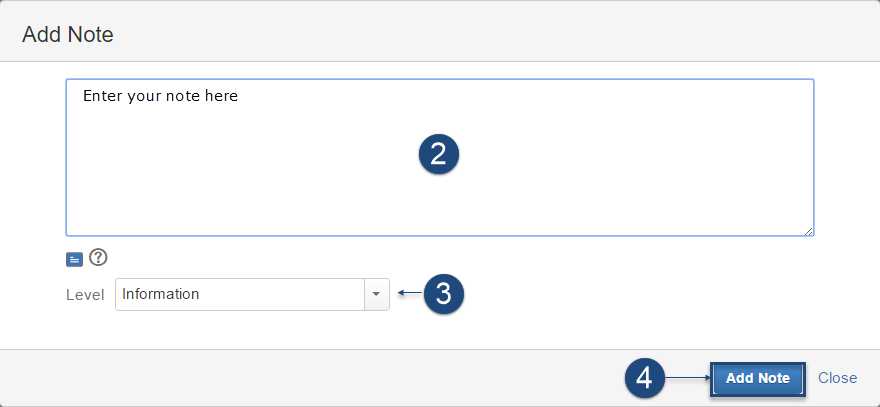The height and width of the screenshot is (407, 880).
Task: Click the numbered callout 4 badge
Action: click(x=645, y=378)
